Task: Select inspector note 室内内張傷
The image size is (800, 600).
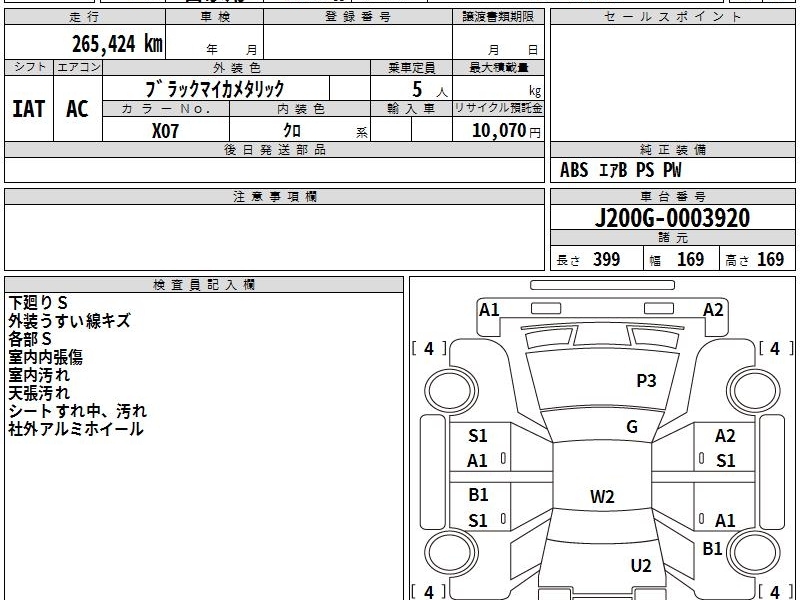Action: [45, 357]
